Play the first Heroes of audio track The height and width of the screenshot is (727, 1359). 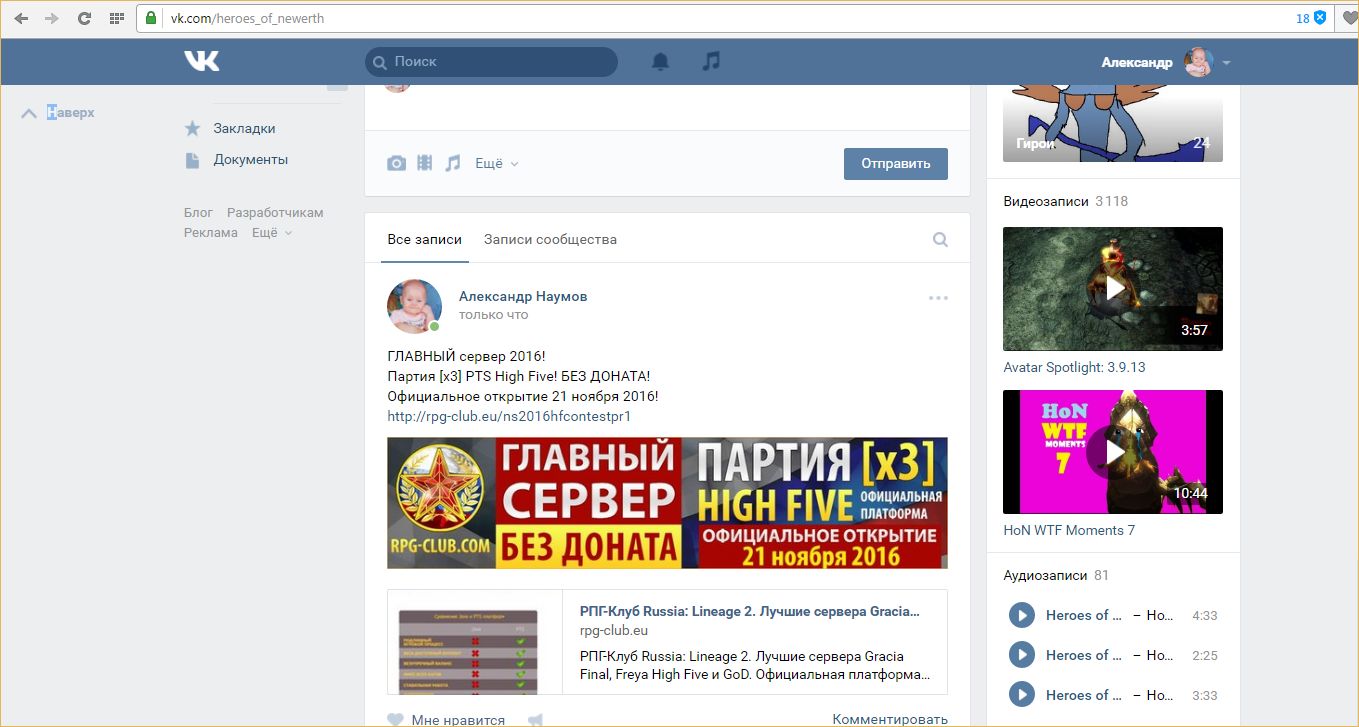1021,615
